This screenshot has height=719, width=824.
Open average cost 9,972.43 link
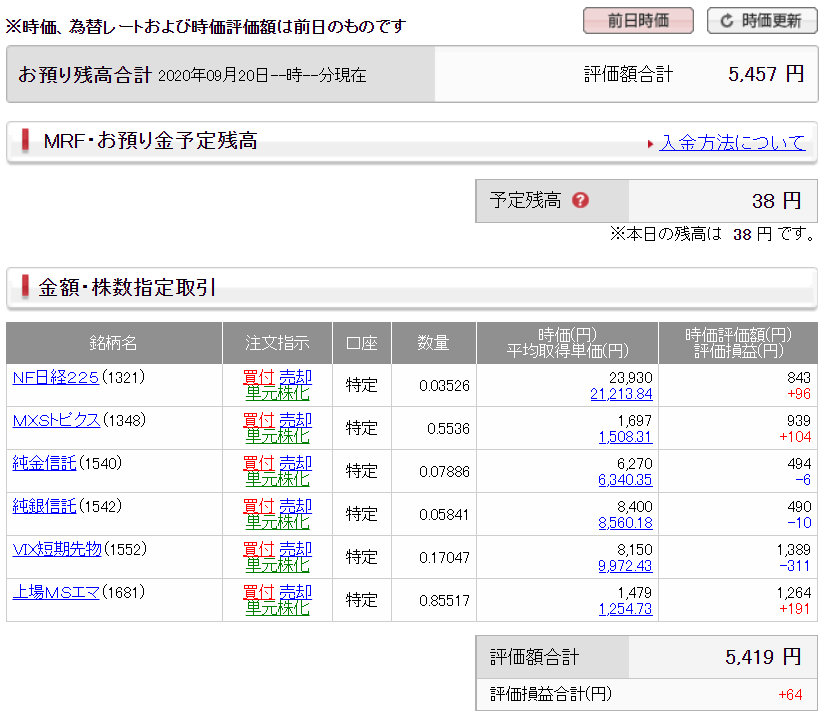625,566
